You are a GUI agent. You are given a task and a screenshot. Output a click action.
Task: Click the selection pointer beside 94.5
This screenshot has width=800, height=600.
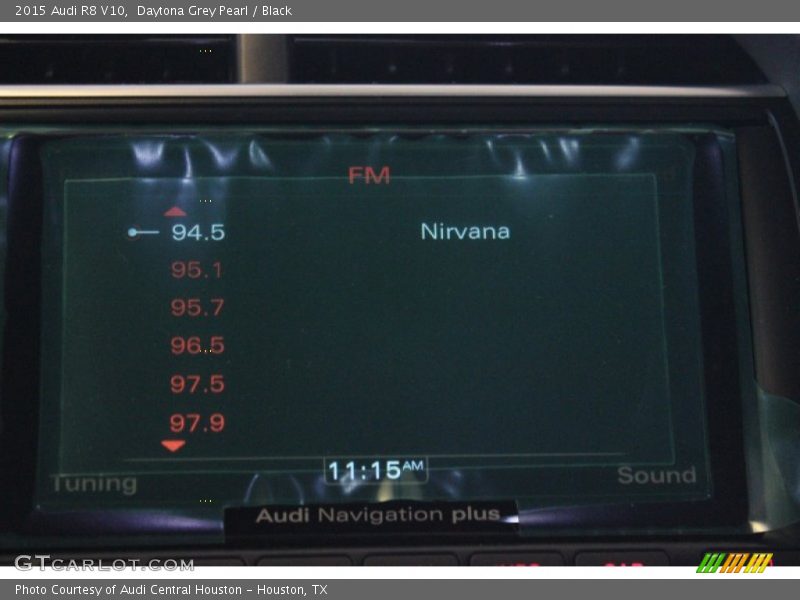click(143, 232)
